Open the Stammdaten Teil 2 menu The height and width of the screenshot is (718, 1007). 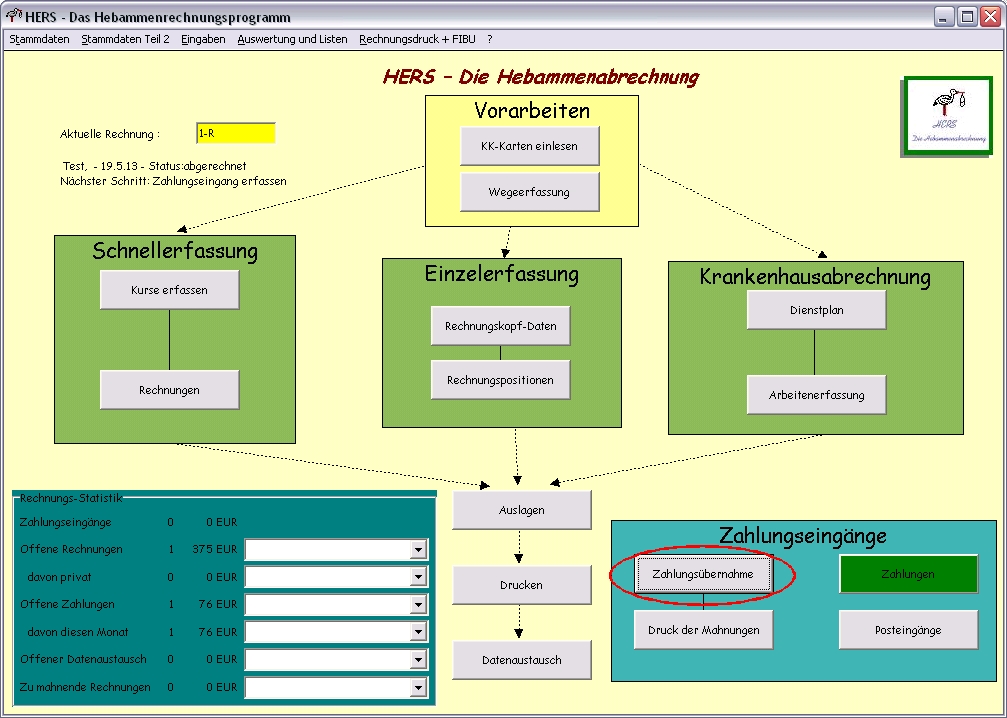coord(125,39)
